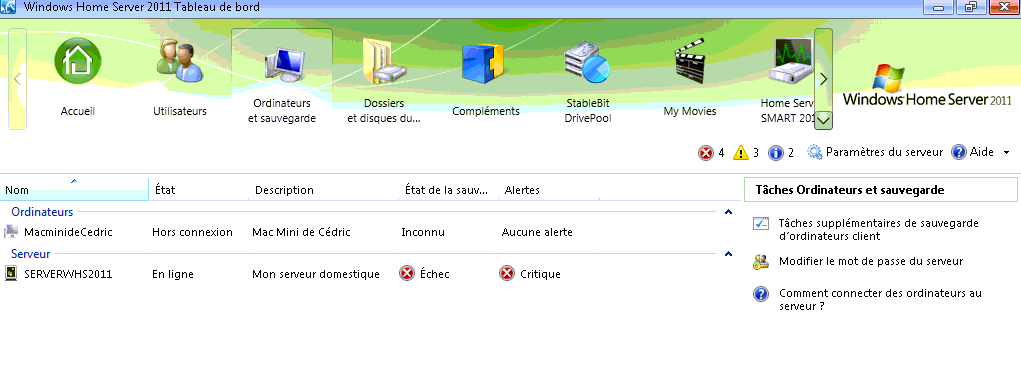Sort by État de la sauvegarde column
This screenshot has width=1021, height=368.
click(449, 190)
